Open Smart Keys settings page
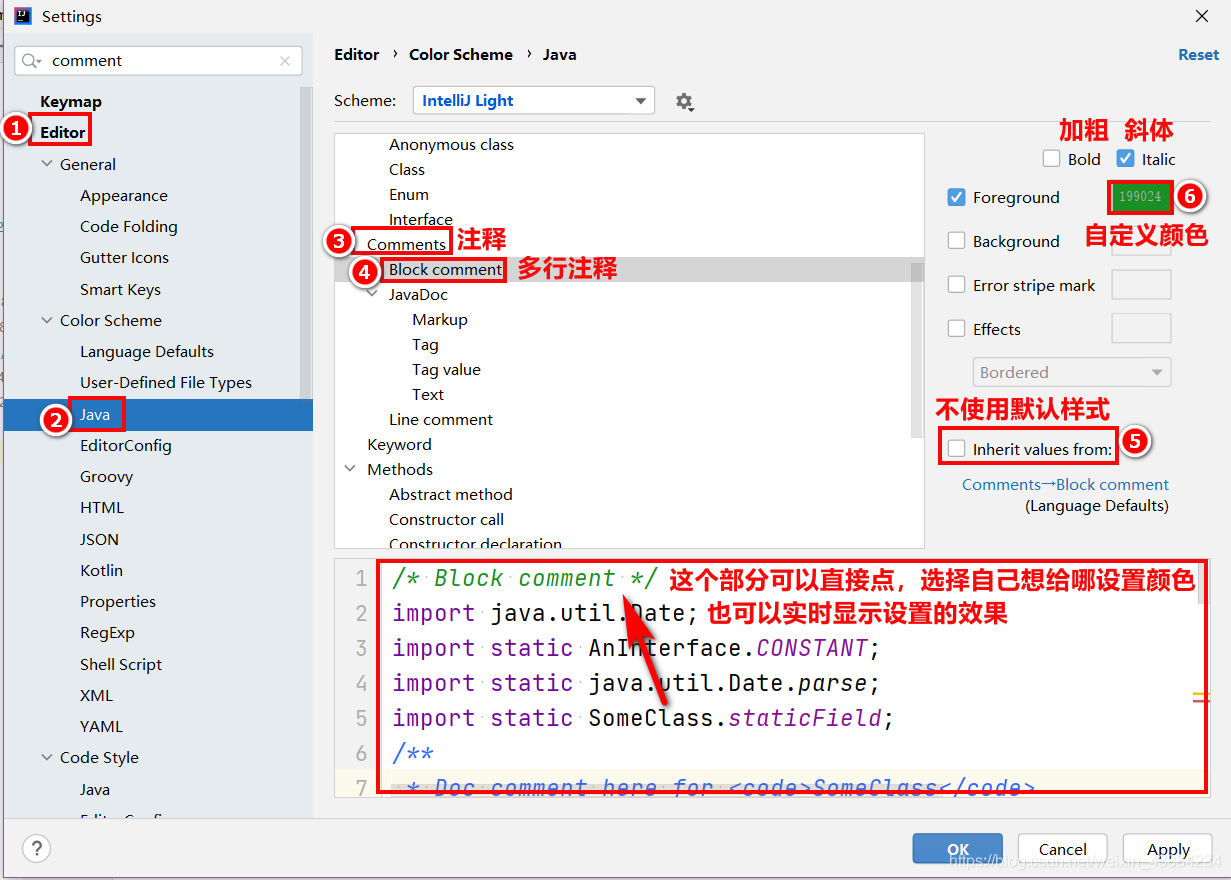Screen dimensions: 1231x880 (x=120, y=289)
